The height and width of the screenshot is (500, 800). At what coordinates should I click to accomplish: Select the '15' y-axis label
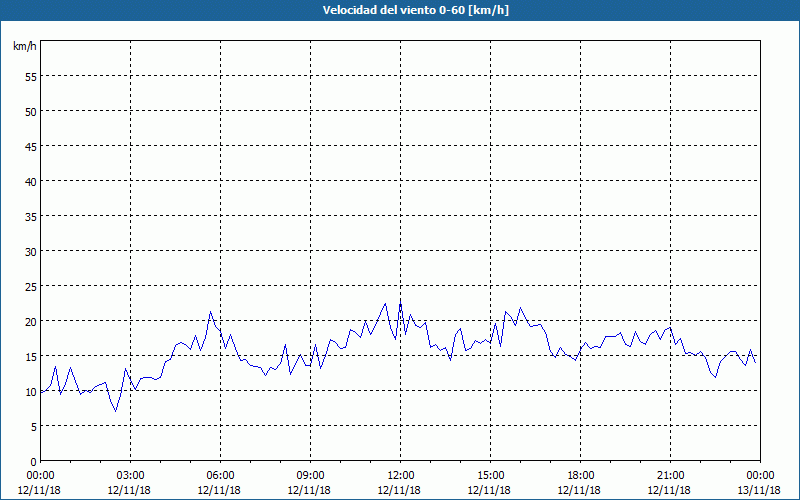click(31, 356)
